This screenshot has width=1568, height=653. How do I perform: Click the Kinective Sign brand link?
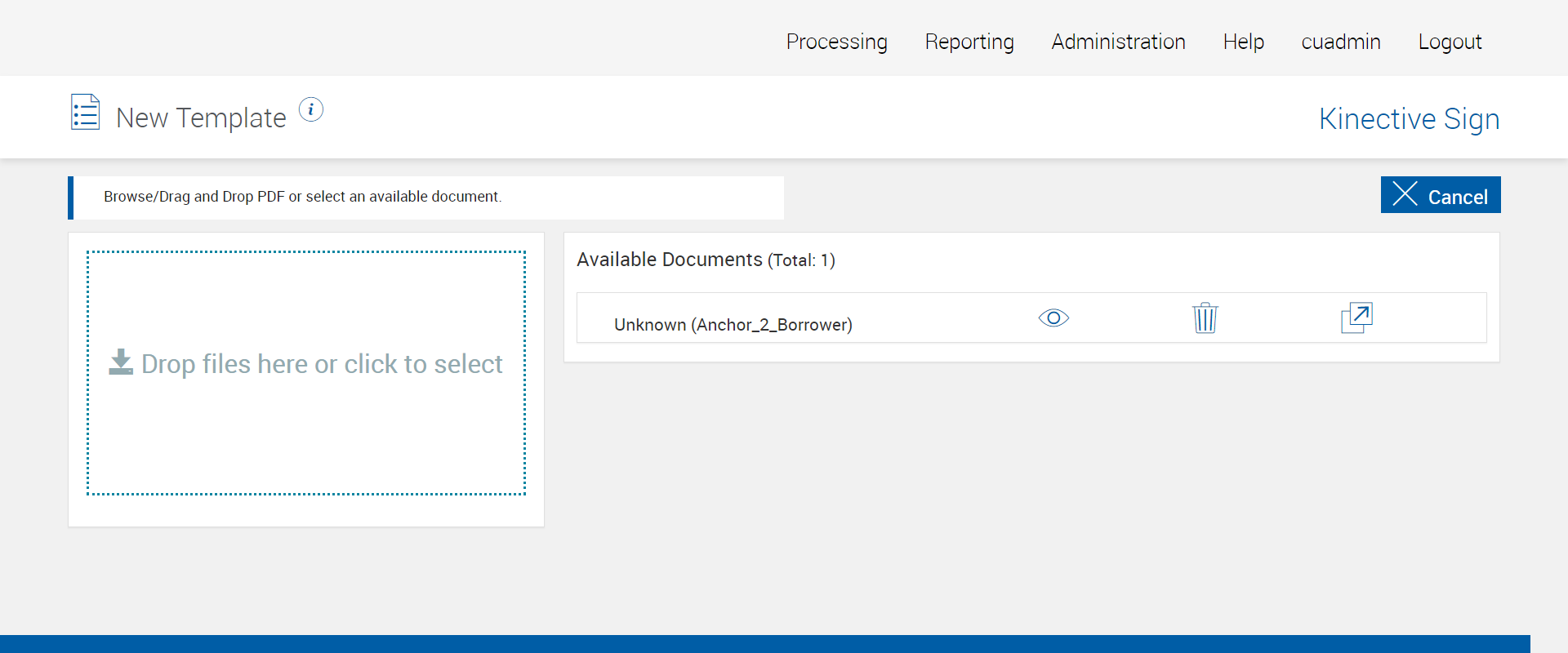click(x=1409, y=119)
